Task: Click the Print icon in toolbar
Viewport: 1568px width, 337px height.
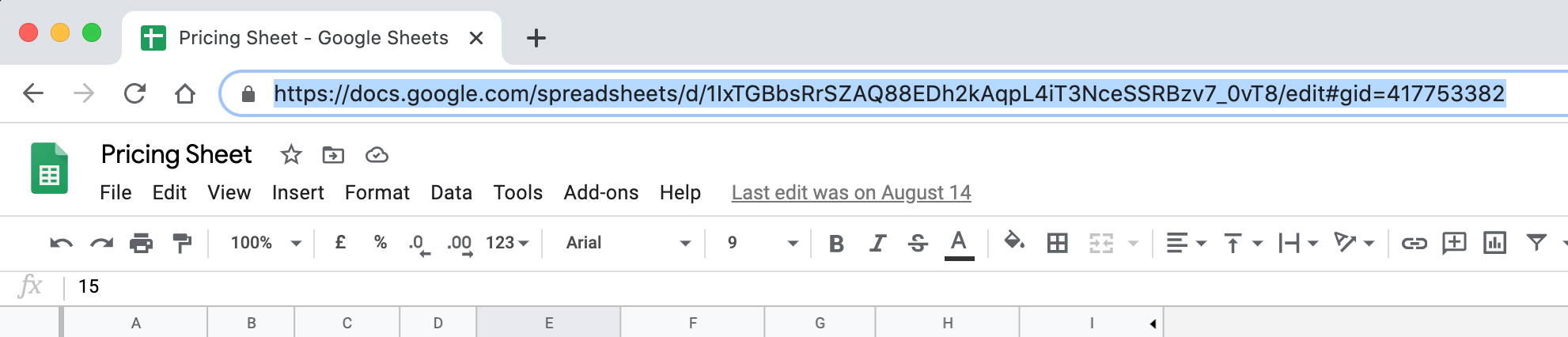Action: tap(141, 243)
